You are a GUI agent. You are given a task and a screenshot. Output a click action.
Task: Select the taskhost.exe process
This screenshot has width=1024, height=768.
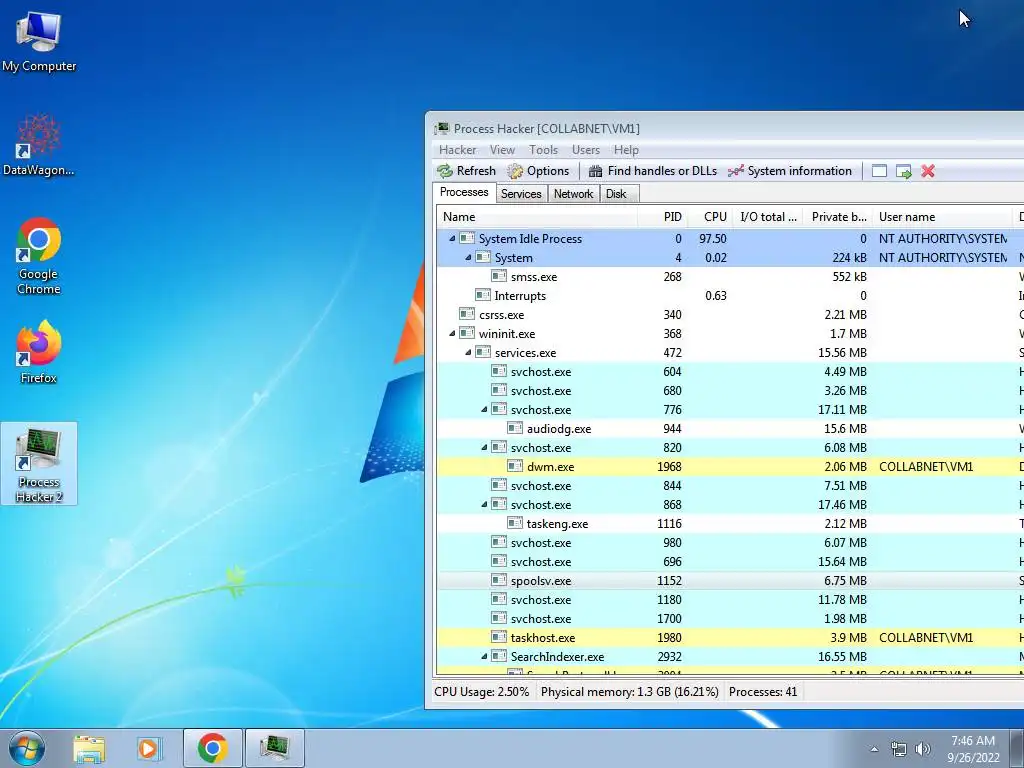730,637
